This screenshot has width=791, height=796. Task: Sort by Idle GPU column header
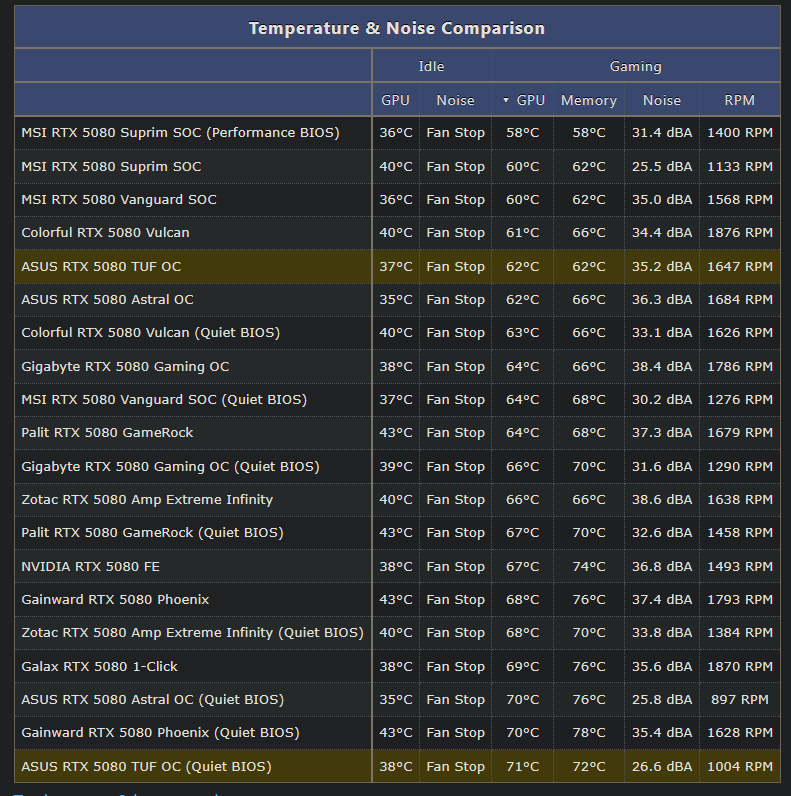396,100
